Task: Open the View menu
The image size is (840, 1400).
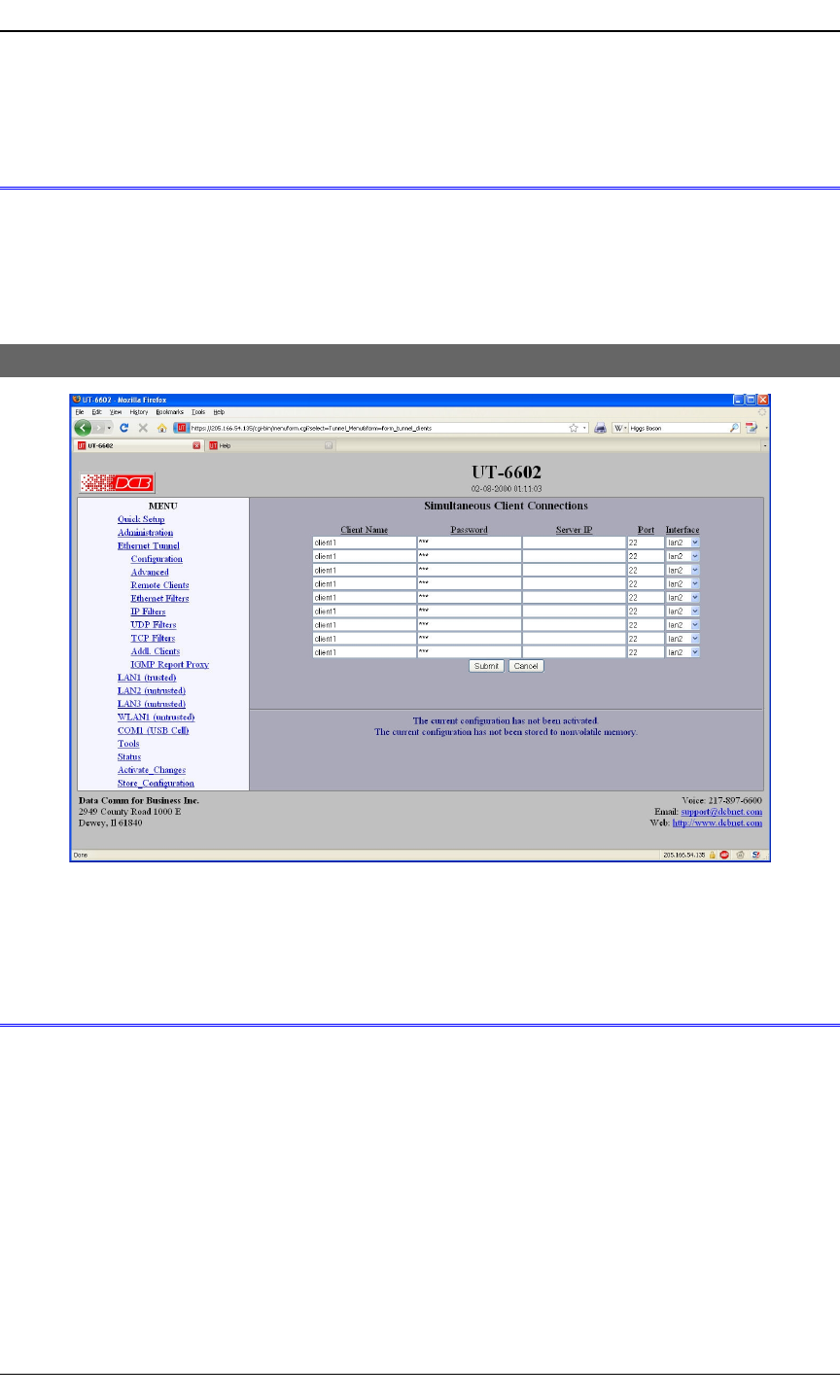Action: 116,412
